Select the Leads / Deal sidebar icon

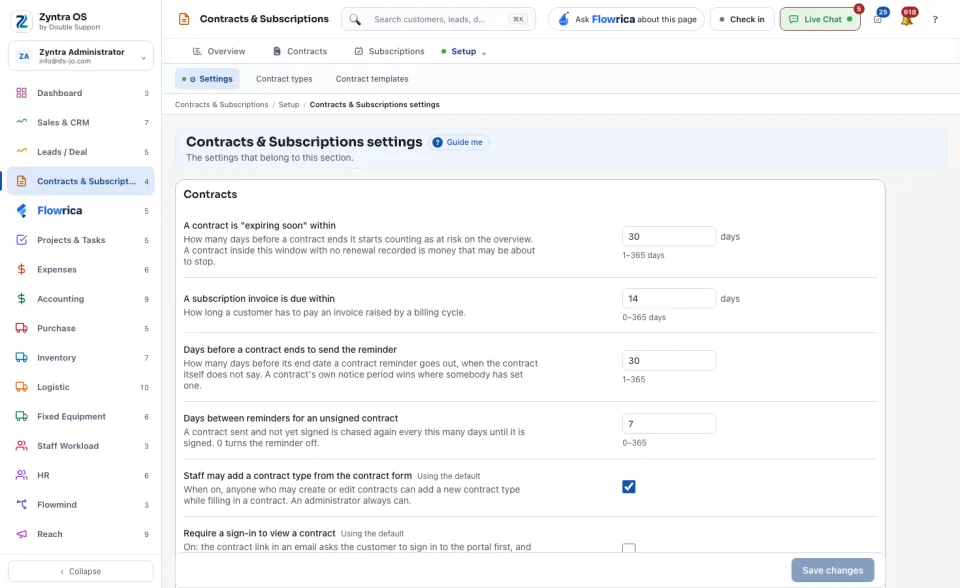pyautogui.click(x=21, y=151)
